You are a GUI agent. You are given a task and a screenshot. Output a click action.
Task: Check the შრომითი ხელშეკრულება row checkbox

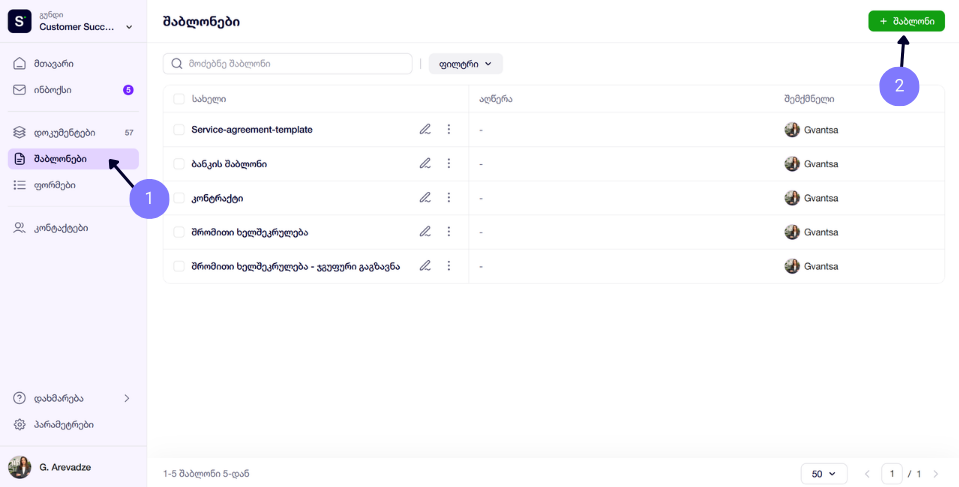[179, 232]
